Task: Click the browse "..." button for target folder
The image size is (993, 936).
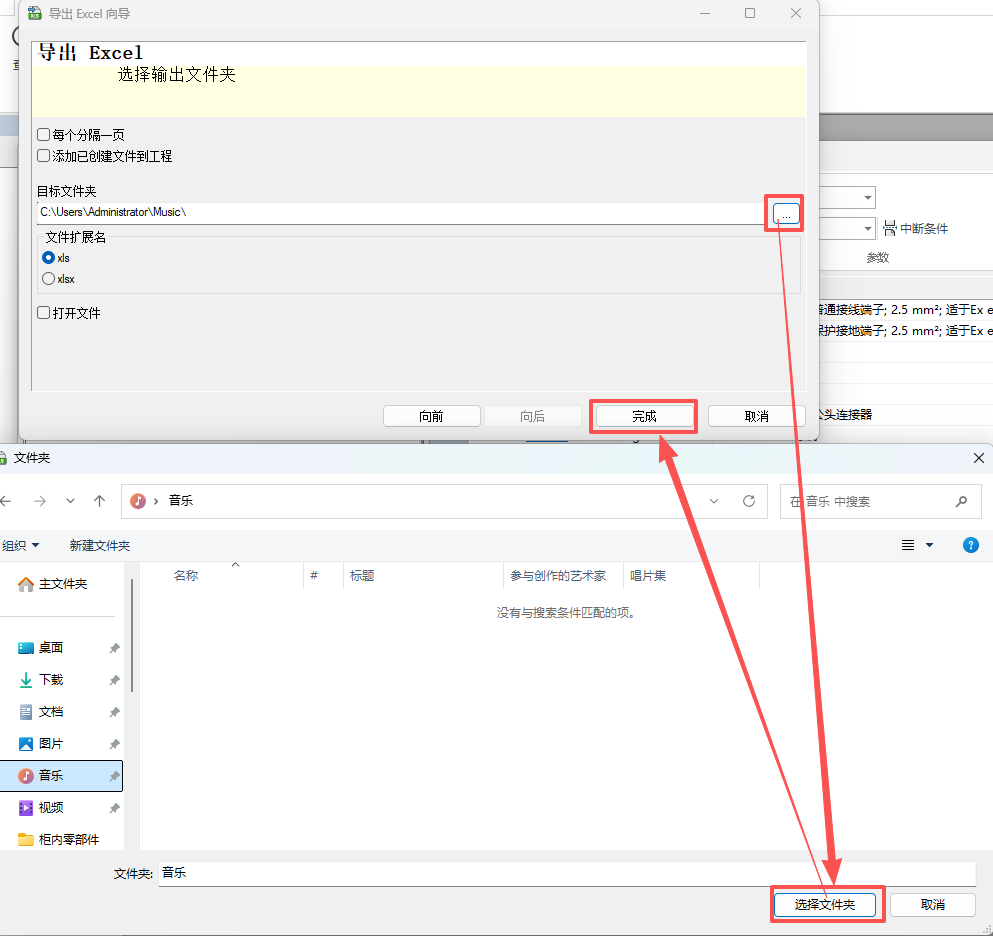Action: 785,215
